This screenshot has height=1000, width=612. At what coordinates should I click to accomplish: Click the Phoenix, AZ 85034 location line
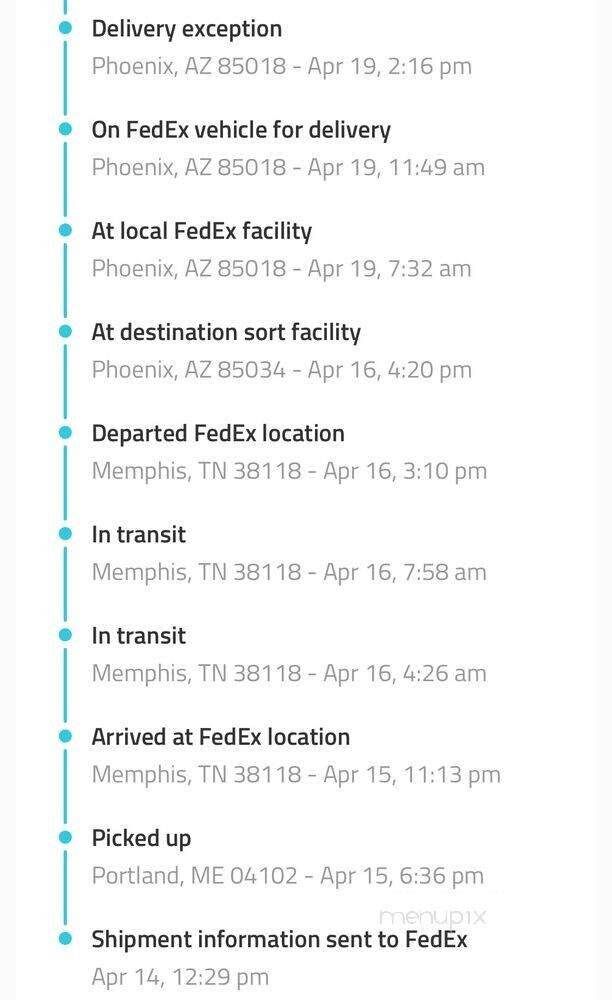tap(281, 370)
